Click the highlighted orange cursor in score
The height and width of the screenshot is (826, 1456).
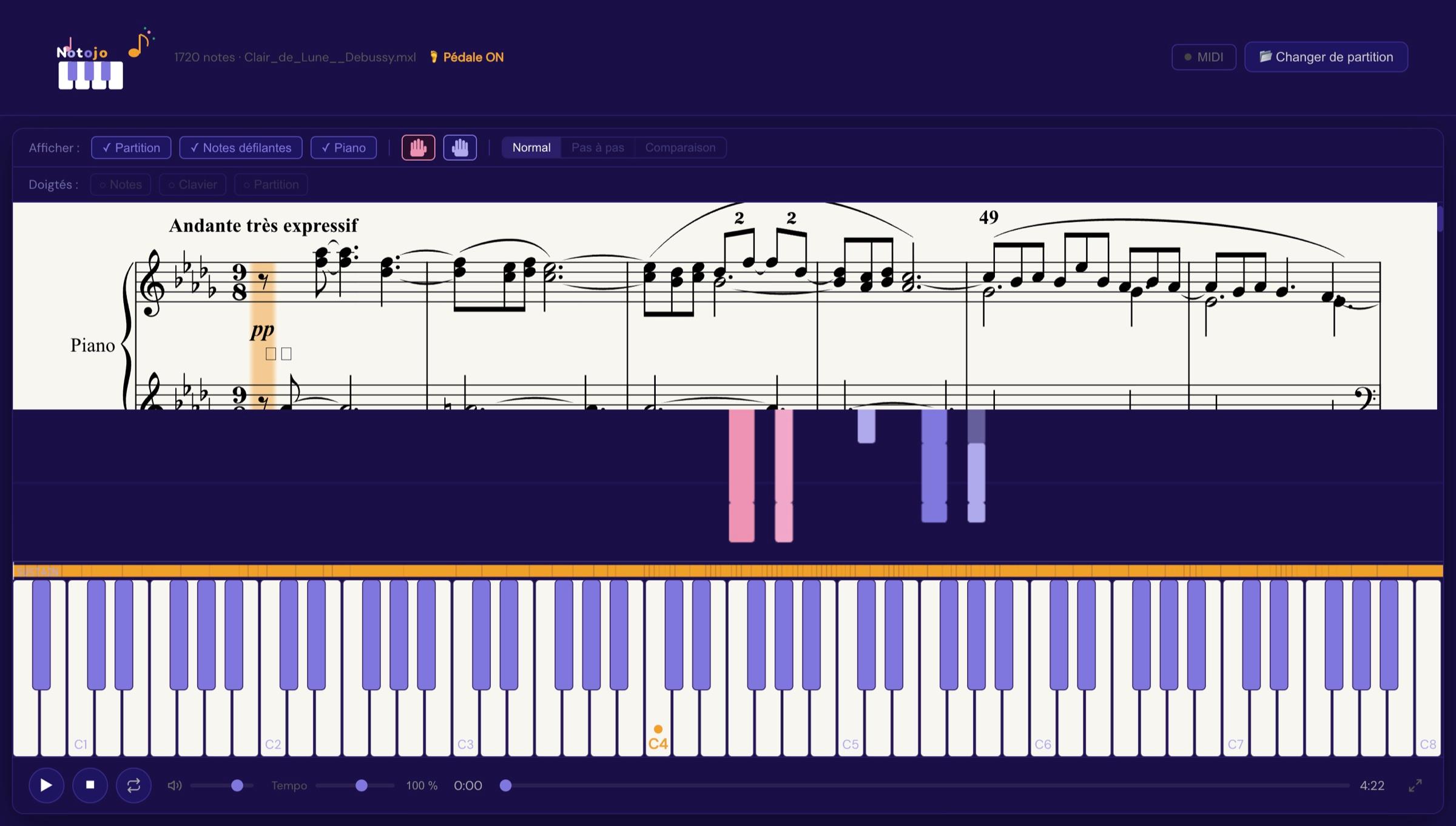[263, 336]
